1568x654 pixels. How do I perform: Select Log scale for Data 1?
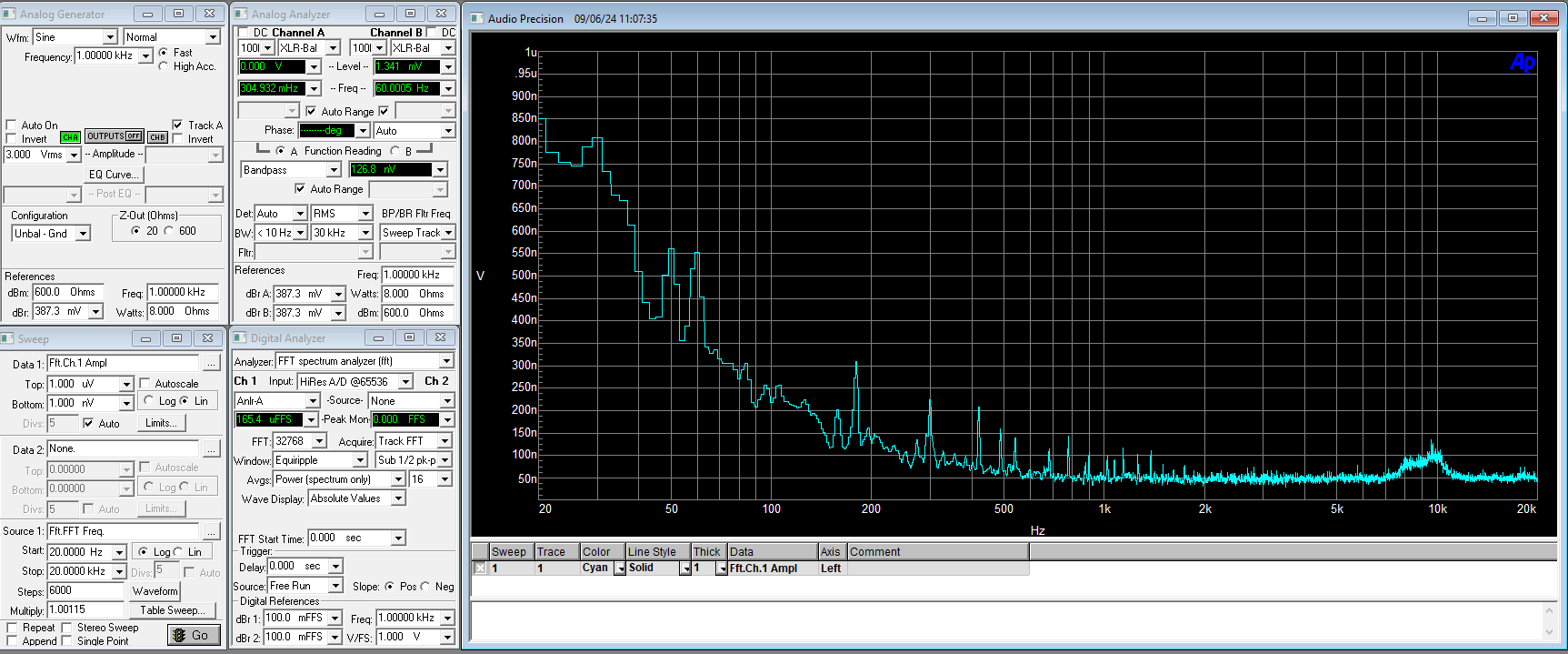pyautogui.click(x=149, y=401)
